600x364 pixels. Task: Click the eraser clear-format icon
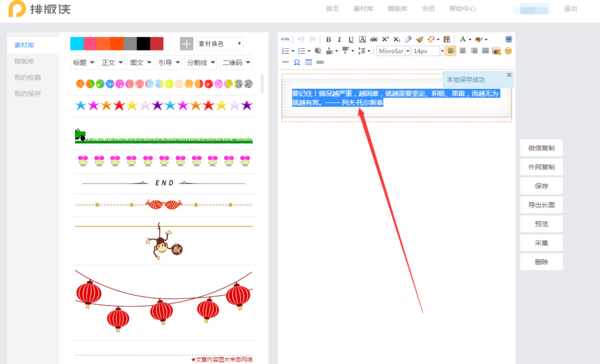click(408, 39)
